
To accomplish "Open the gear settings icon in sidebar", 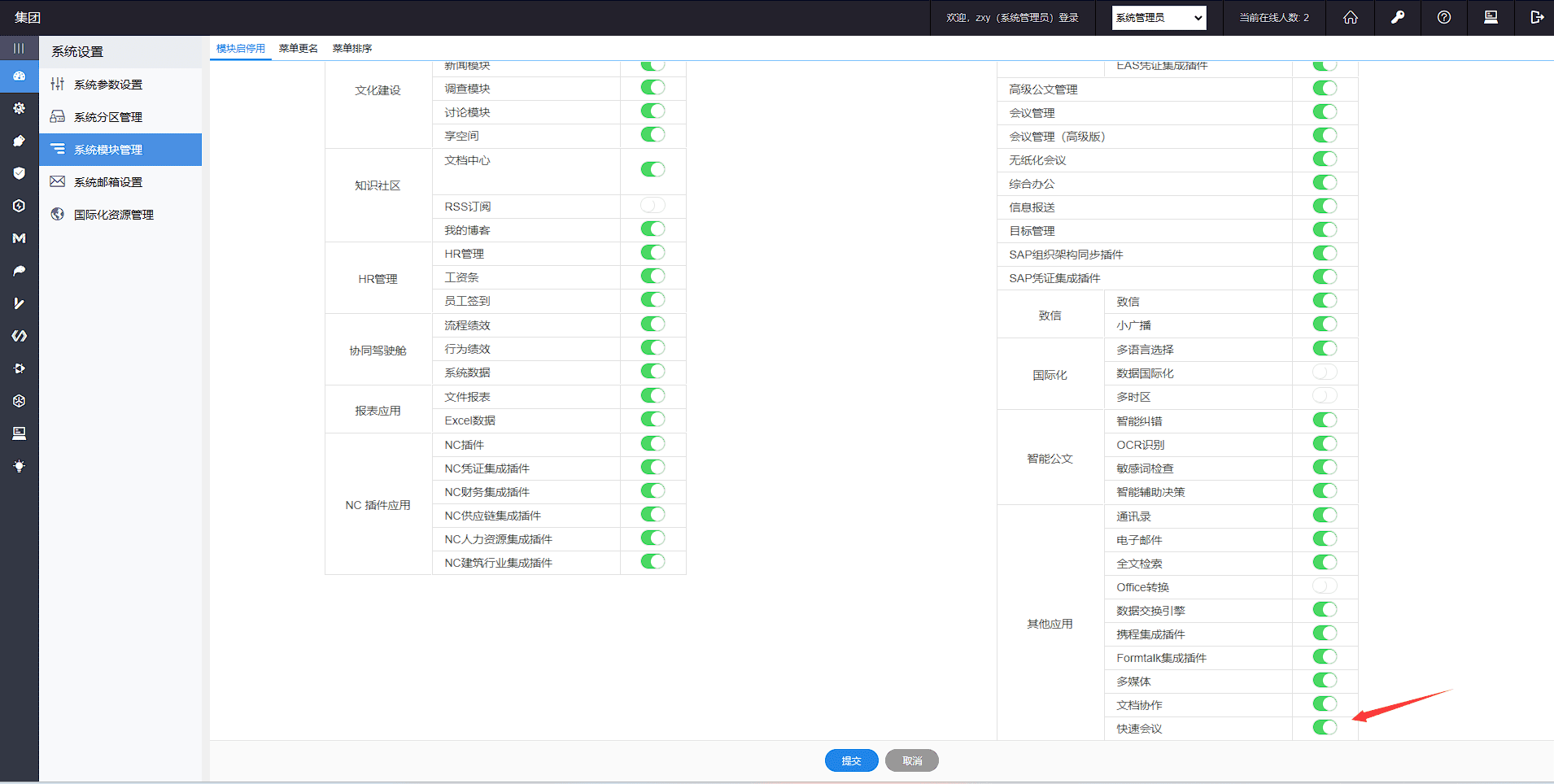I will point(19,108).
